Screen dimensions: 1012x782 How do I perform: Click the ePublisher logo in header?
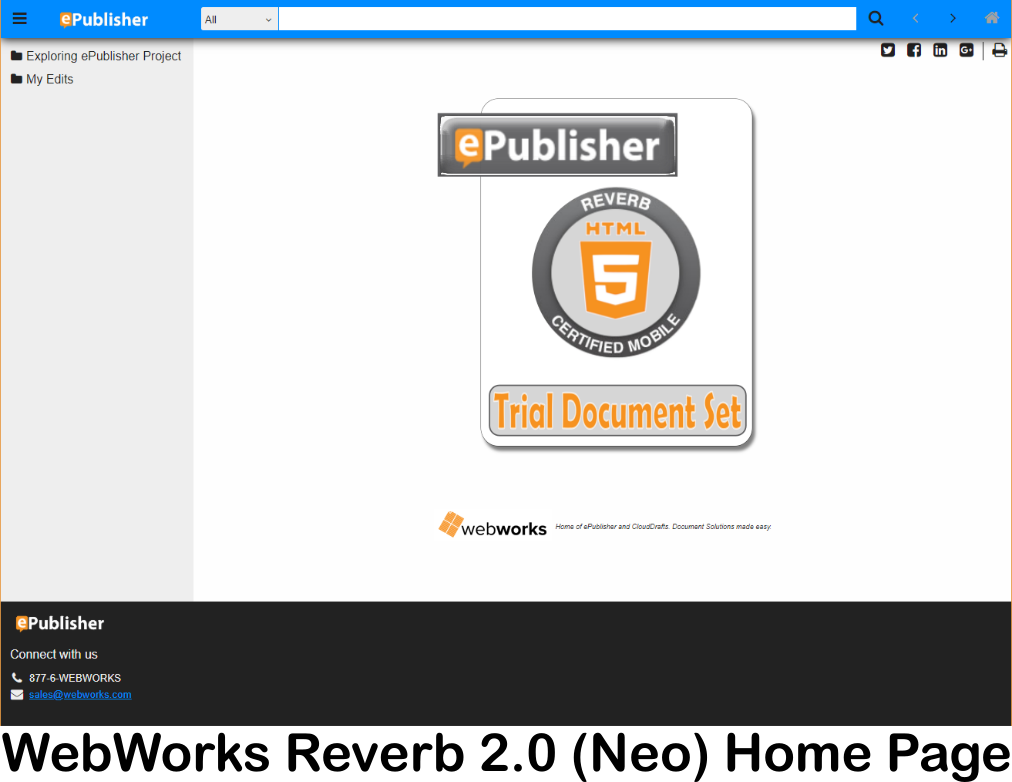[104, 19]
